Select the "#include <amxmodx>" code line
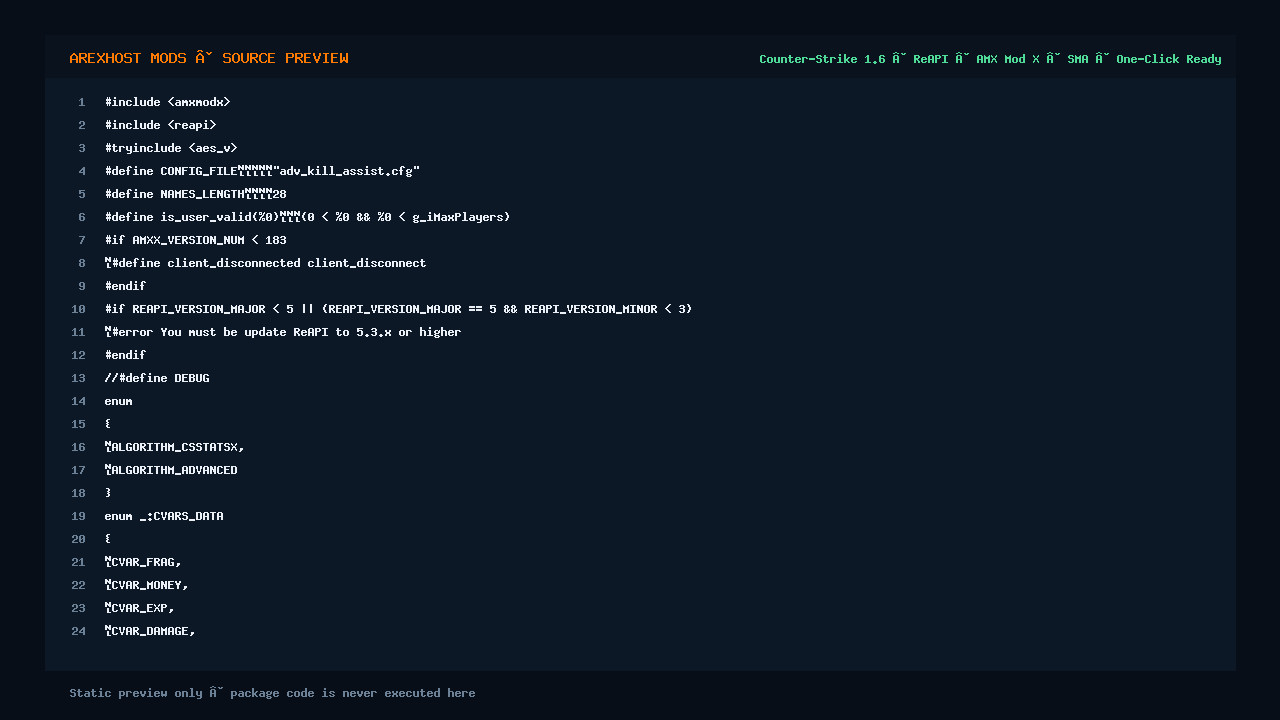 (168, 102)
